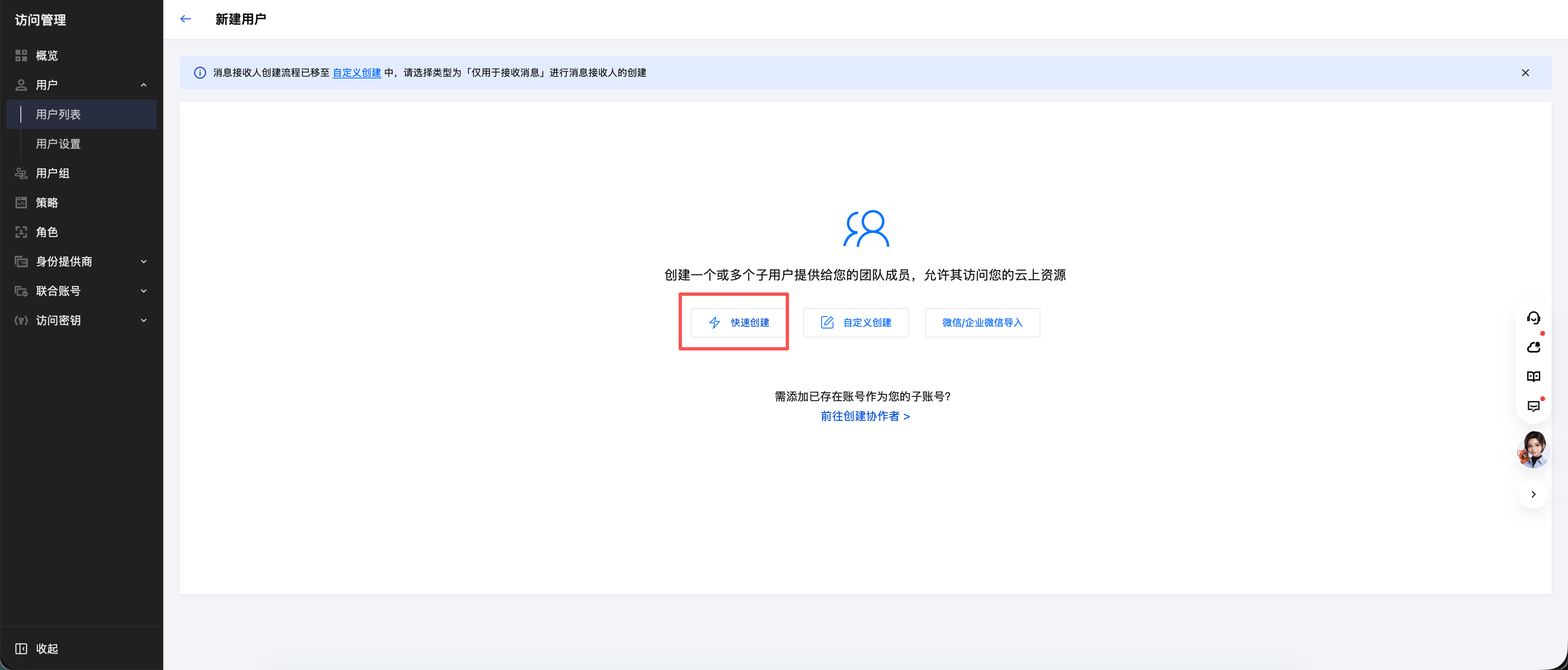
Task: Click the 微信/企业微信导入 button
Action: [982, 322]
